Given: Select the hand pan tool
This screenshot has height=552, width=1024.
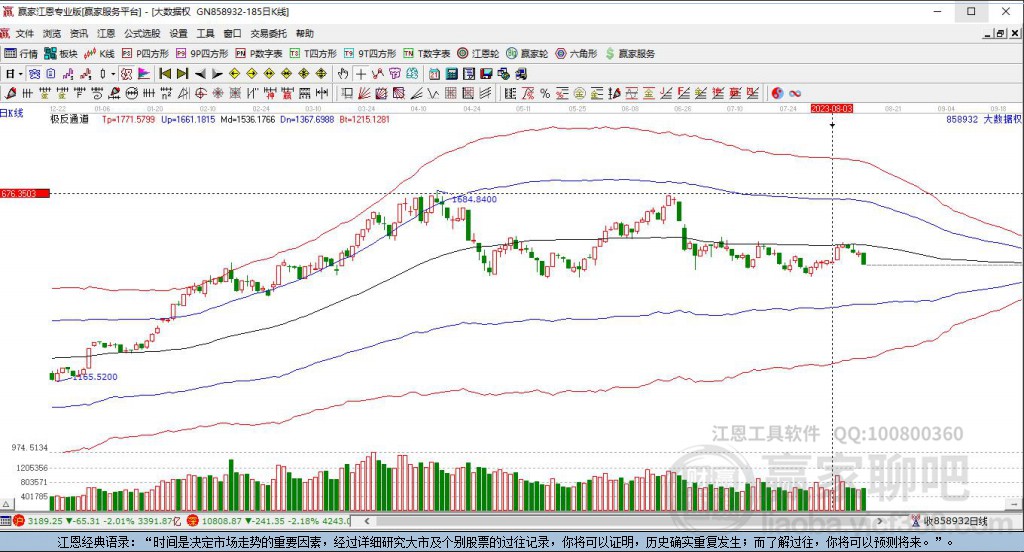Looking at the screenshot, I should click(x=343, y=73).
